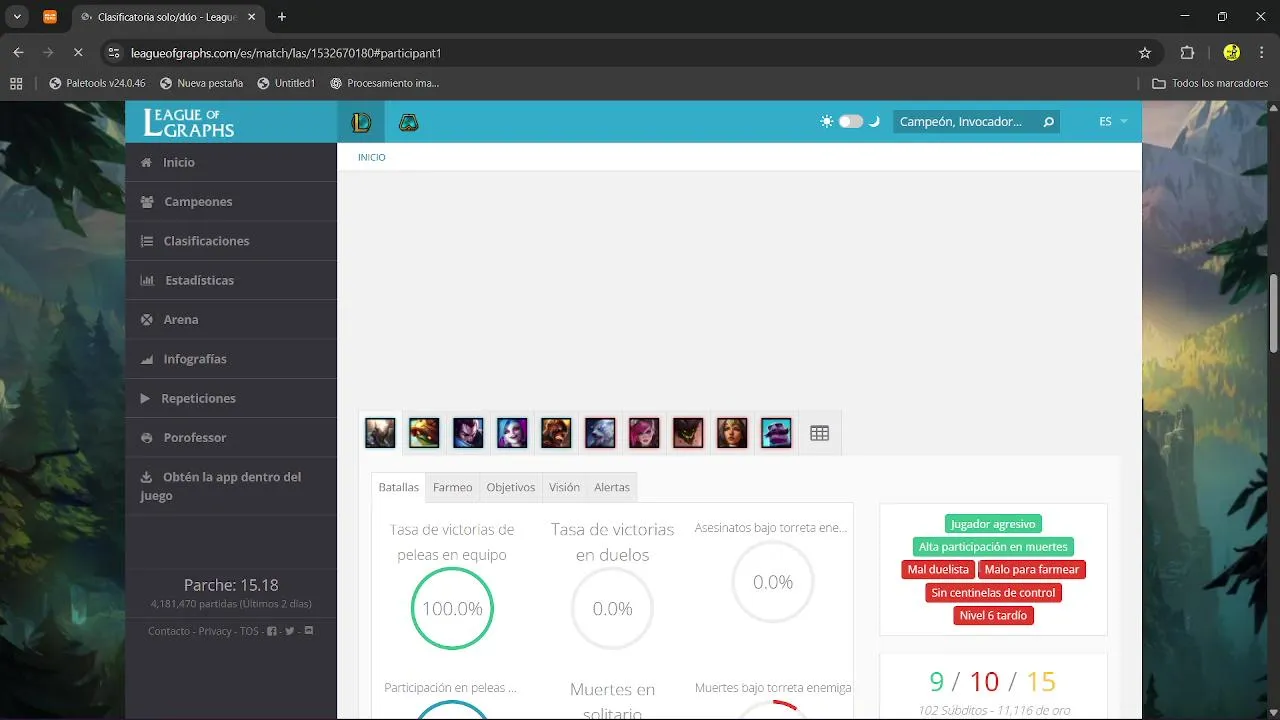Open the tab search dropdown arrow
Viewport: 1280px width, 720px height.
(x=17, y=17)
